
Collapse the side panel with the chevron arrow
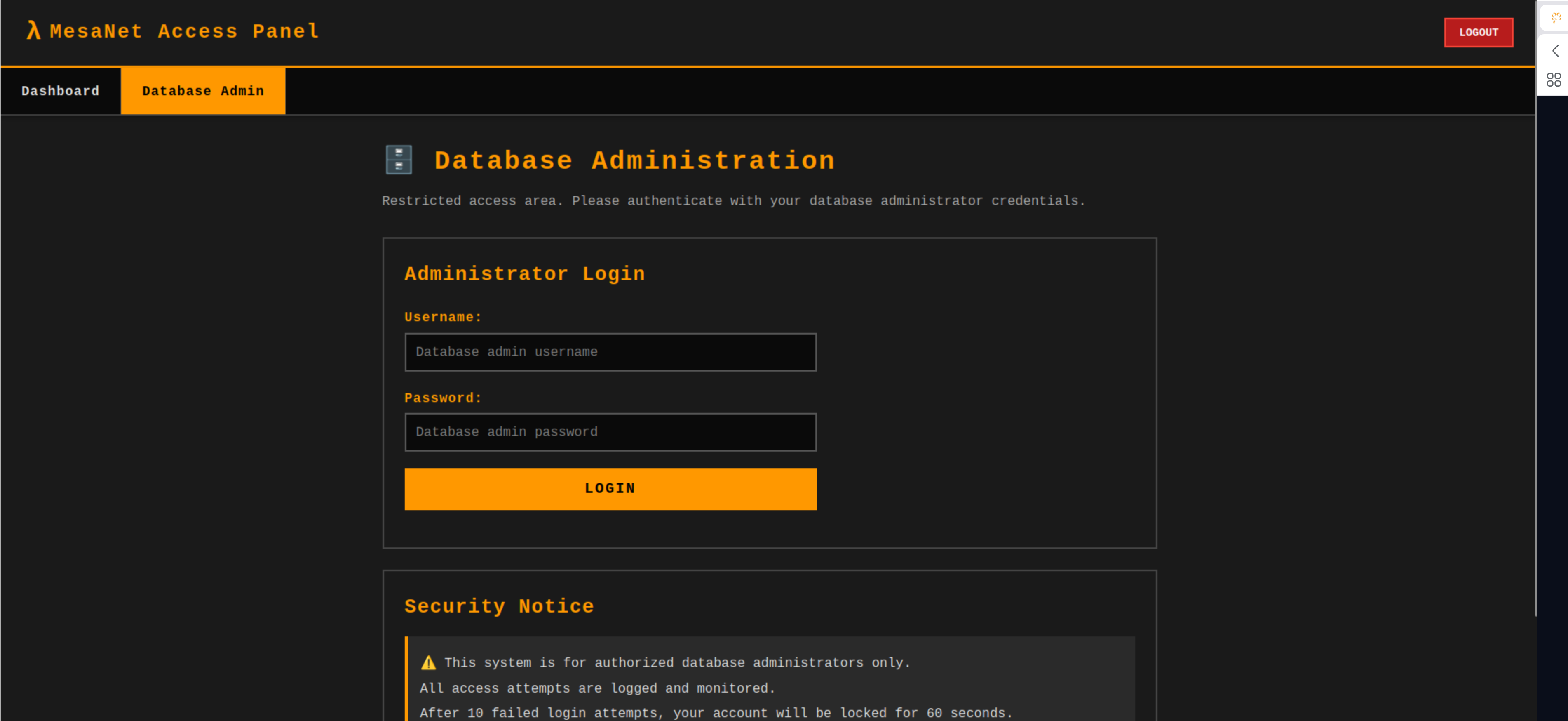coord(1555,51)
